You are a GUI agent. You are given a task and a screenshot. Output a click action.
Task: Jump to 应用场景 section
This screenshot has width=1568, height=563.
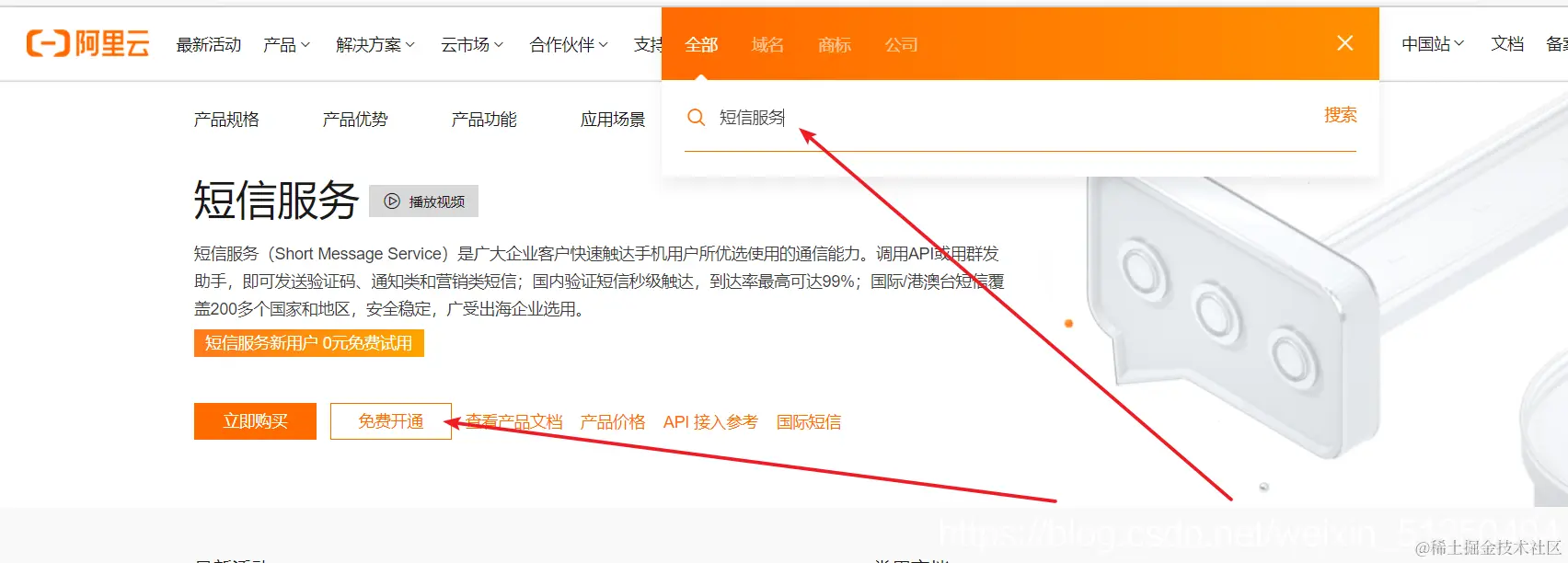613,120
